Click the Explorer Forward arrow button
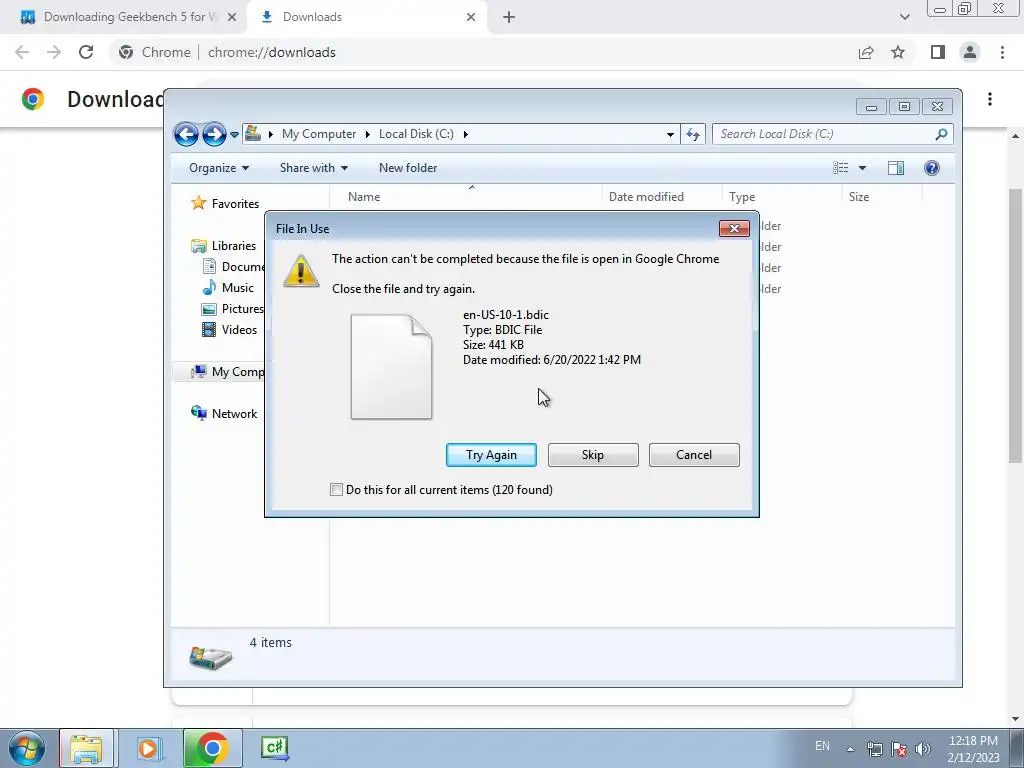 [214, 135]
